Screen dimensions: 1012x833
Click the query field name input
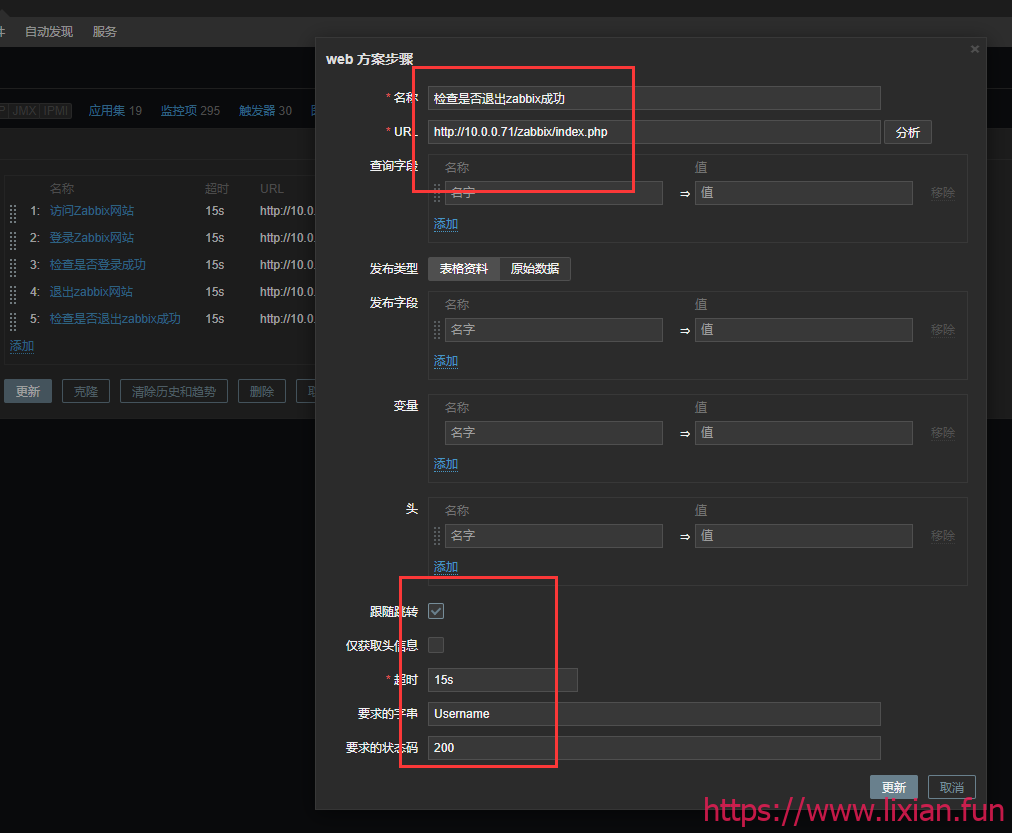pos(554,192)
